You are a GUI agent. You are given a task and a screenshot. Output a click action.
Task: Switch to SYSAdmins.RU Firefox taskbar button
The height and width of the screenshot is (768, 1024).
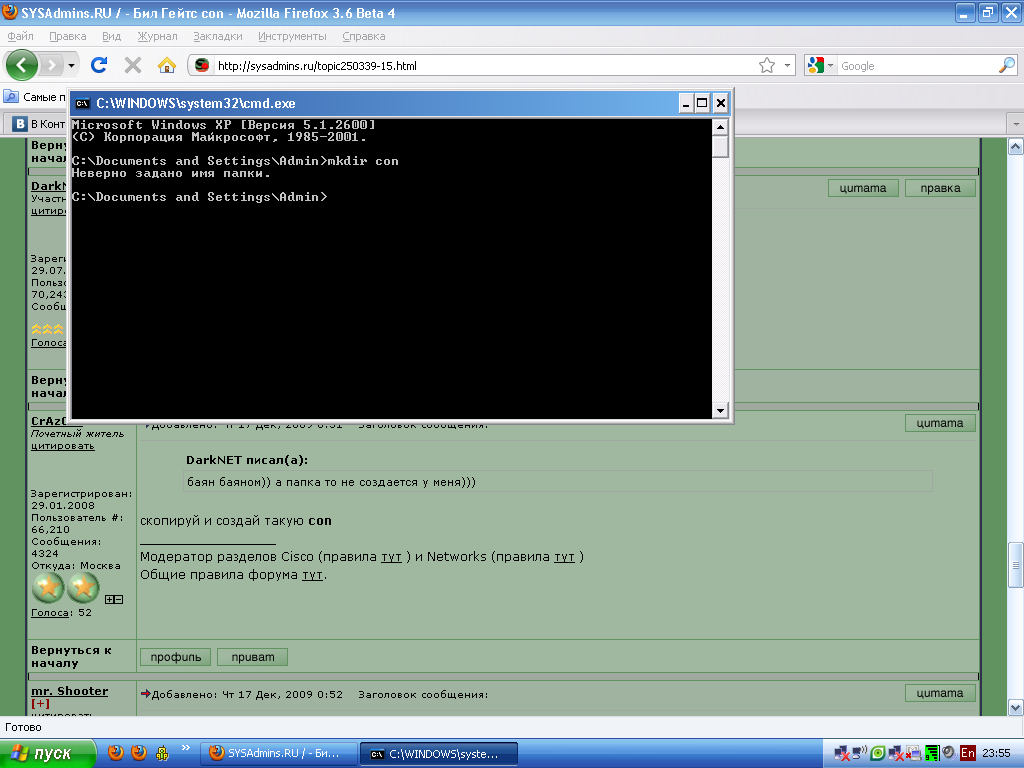[279, 754]
